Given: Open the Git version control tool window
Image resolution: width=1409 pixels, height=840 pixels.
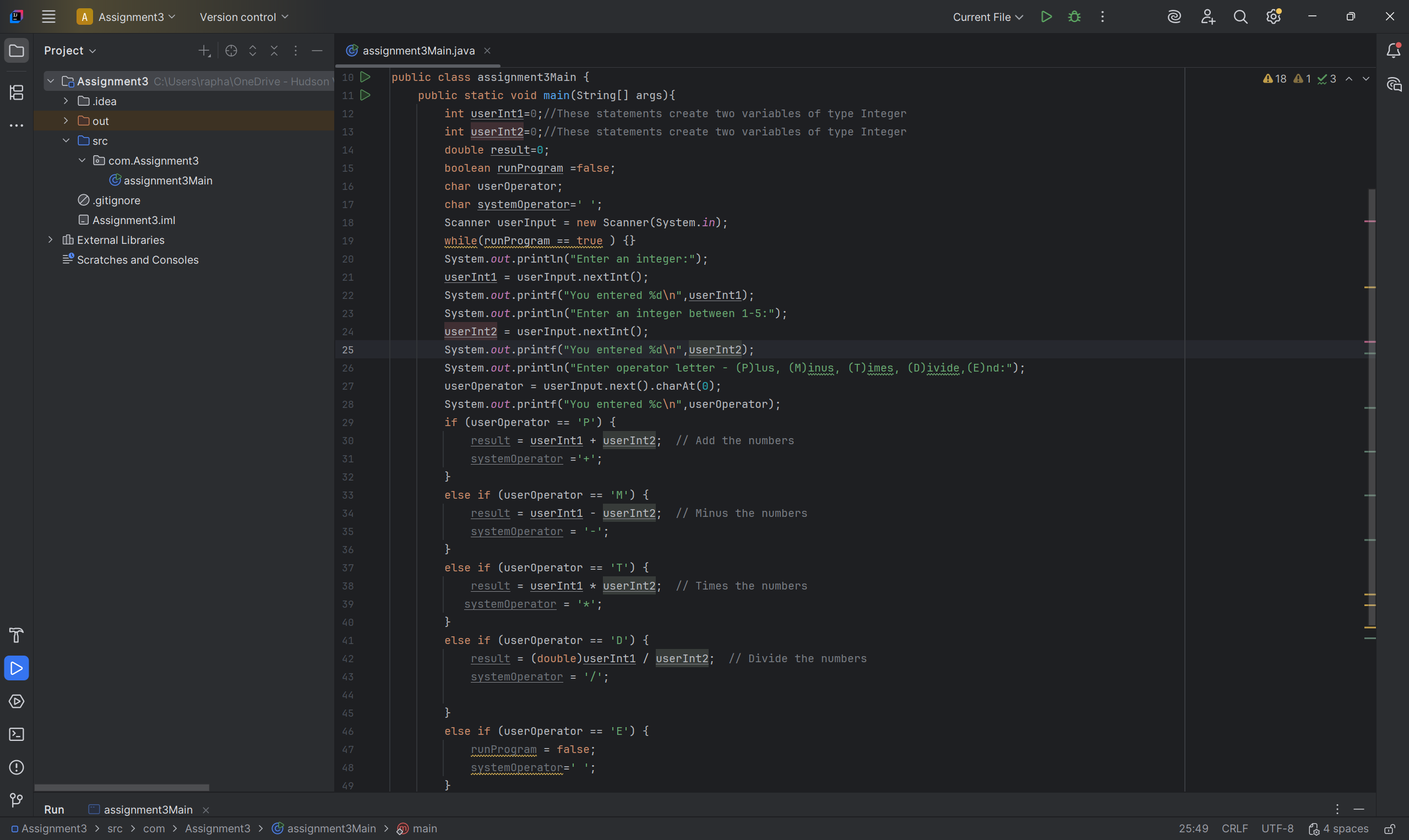Looking at the screenshot, I should click(x=17, y=800).
